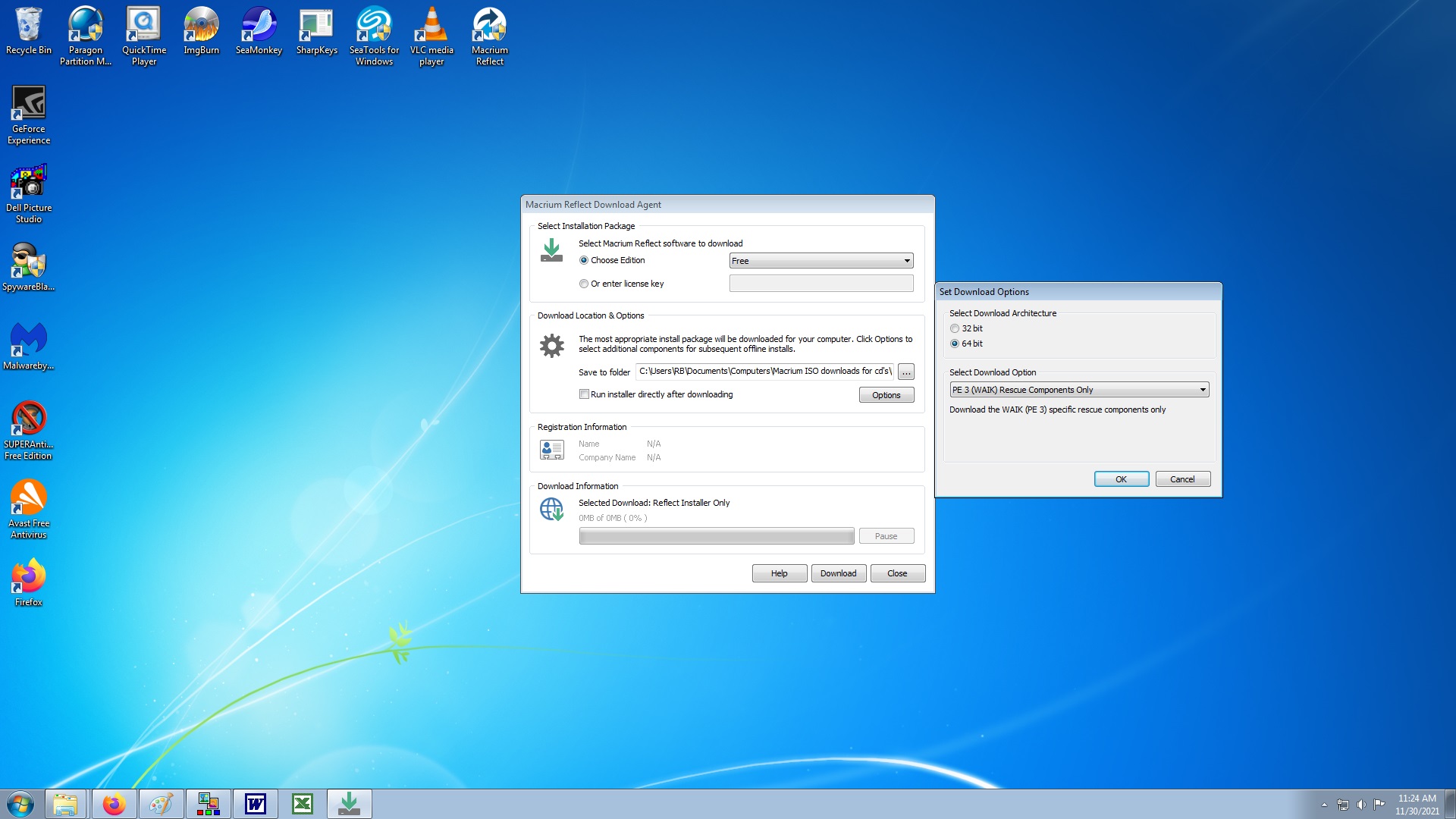
Task: Click the Show desktop button at taskbar end
Action: [x=1450, y=804]
